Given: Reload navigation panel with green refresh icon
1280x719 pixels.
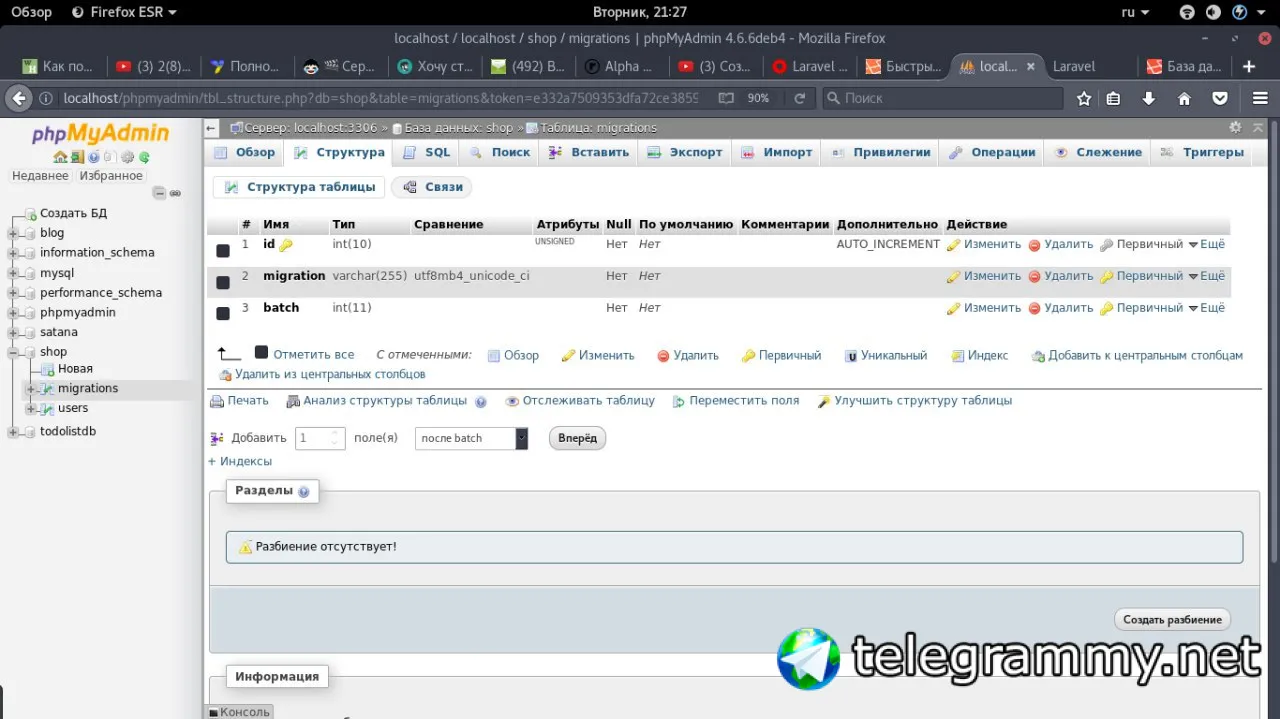Looking at the screenshot, I should (144, 157).
